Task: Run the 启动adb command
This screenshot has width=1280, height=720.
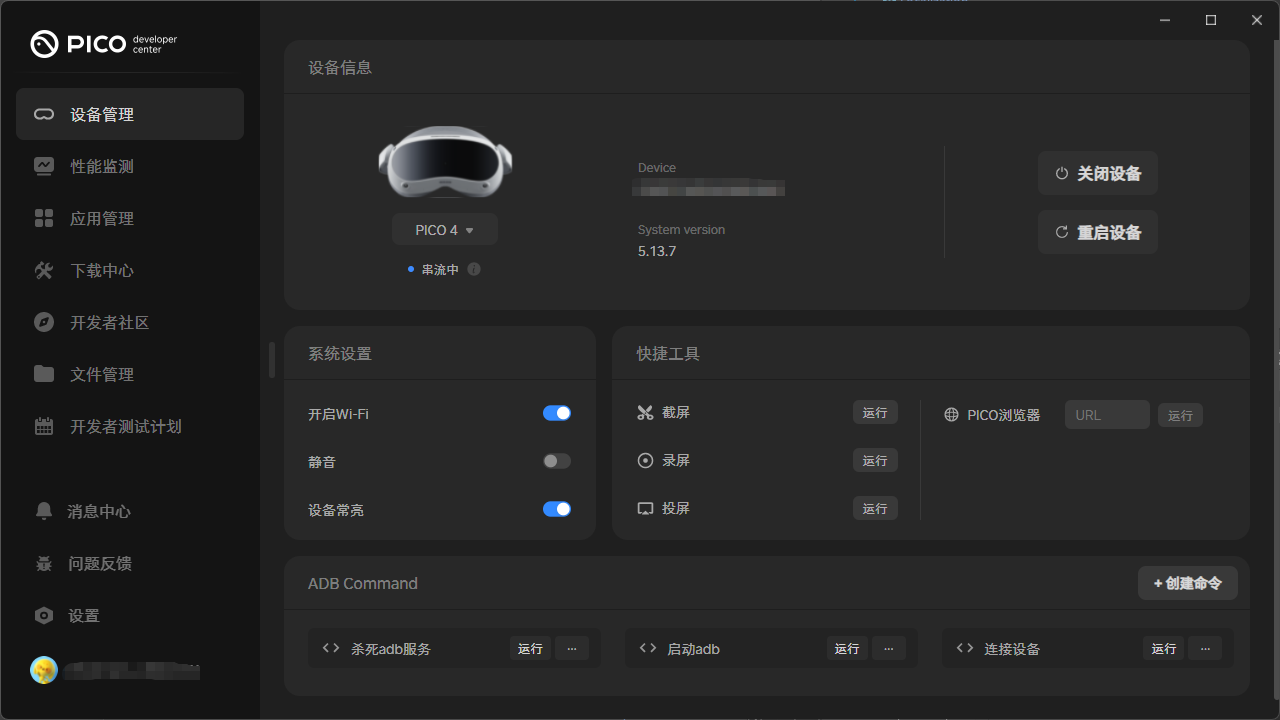Action: tap(847, 649)
